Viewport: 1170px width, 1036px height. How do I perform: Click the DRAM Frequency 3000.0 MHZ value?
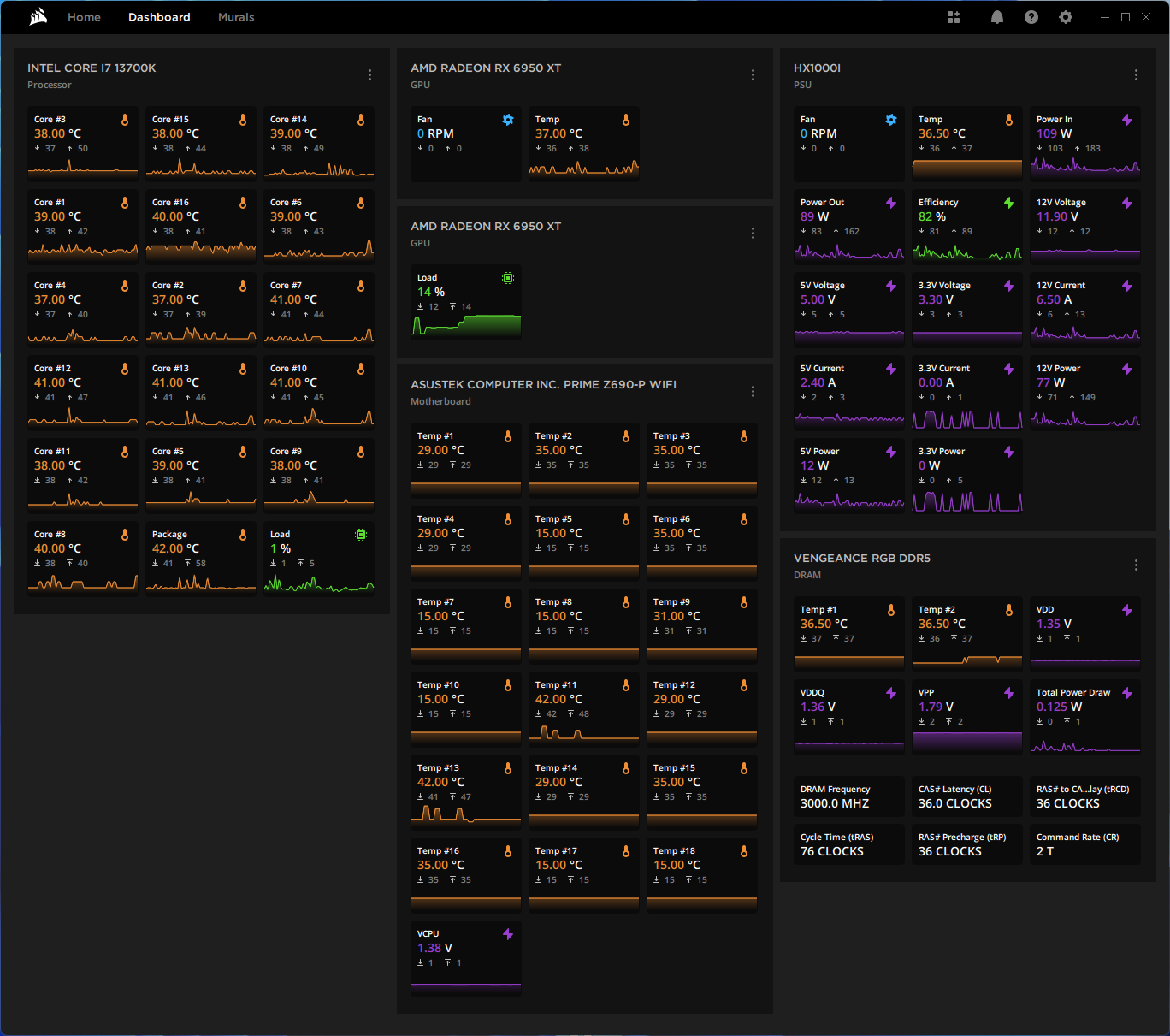pyautogui.click(x=835, y=803)
